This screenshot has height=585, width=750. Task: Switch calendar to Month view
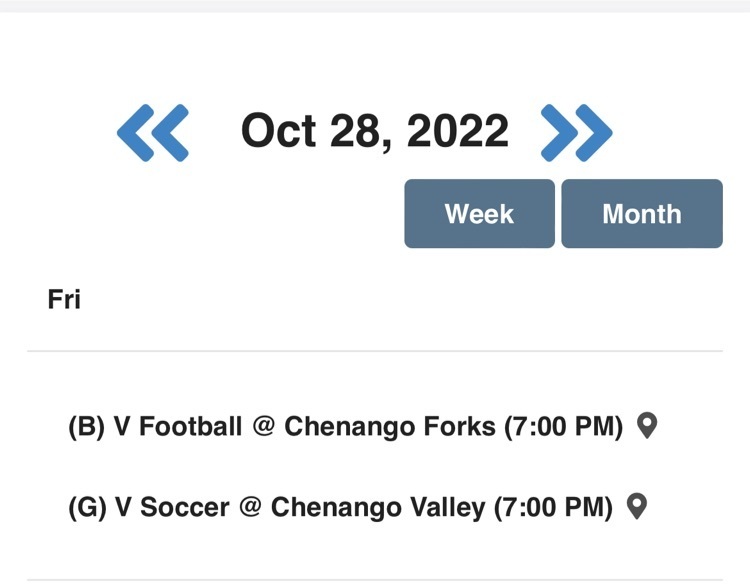[642, 213]
